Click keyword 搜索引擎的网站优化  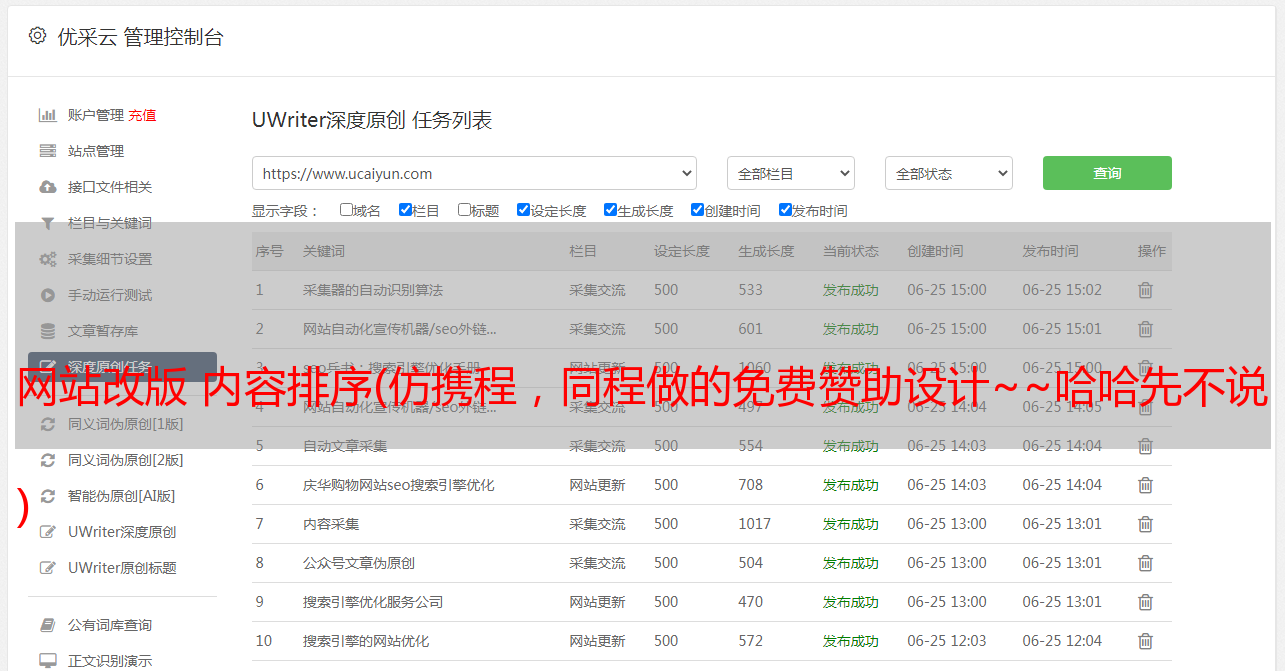[x=366, y=641]
